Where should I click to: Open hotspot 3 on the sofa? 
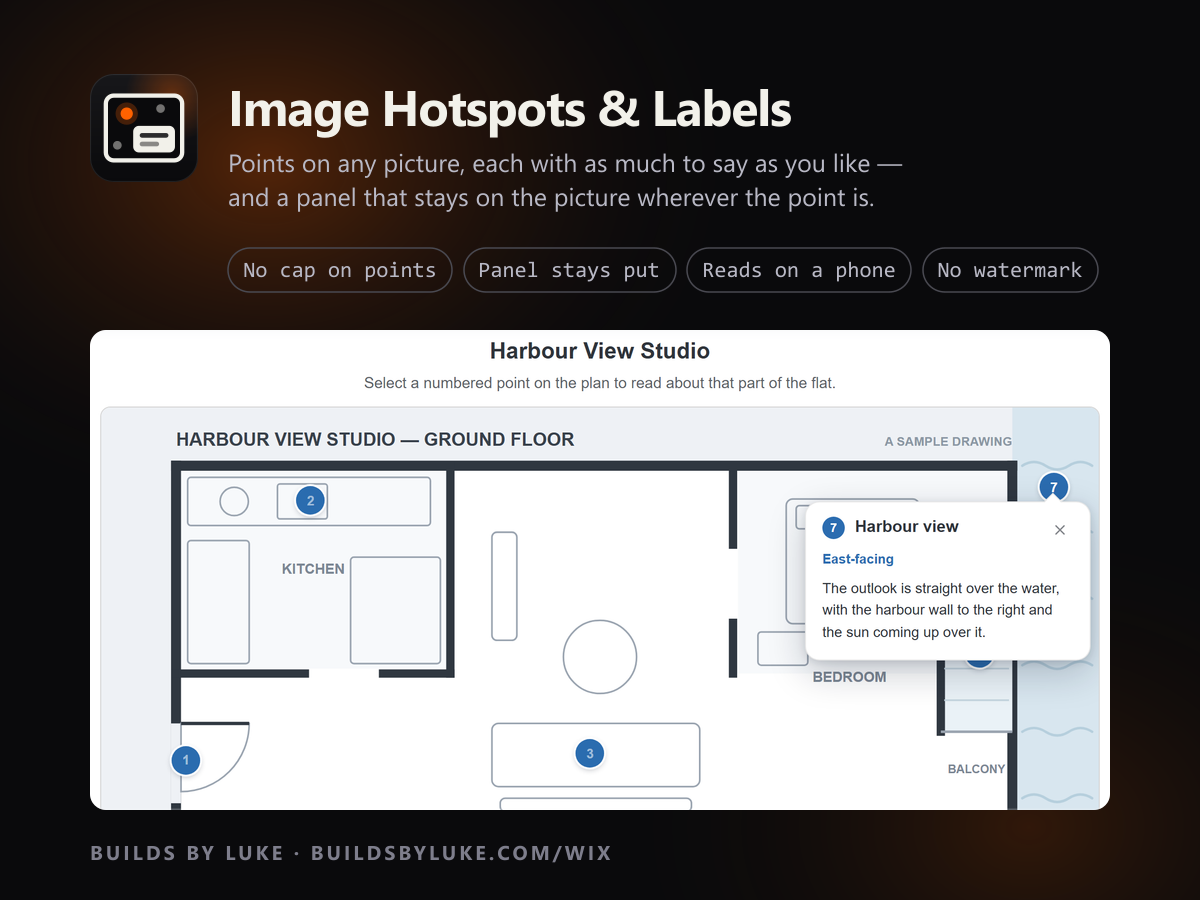(x=590, y=754)
